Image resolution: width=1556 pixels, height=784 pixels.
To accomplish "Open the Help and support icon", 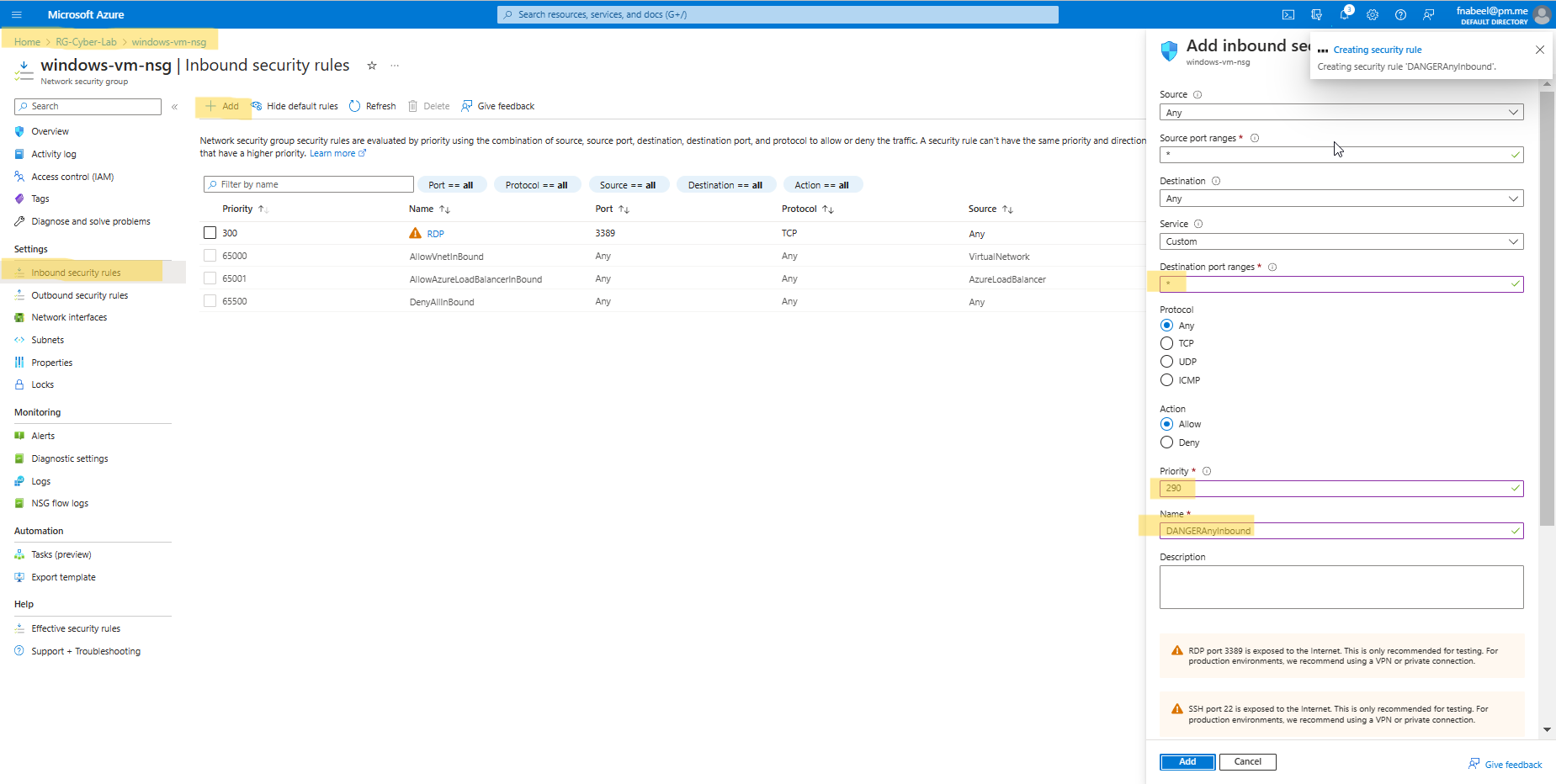I will pyautogui.click(x=1400, y=14).
